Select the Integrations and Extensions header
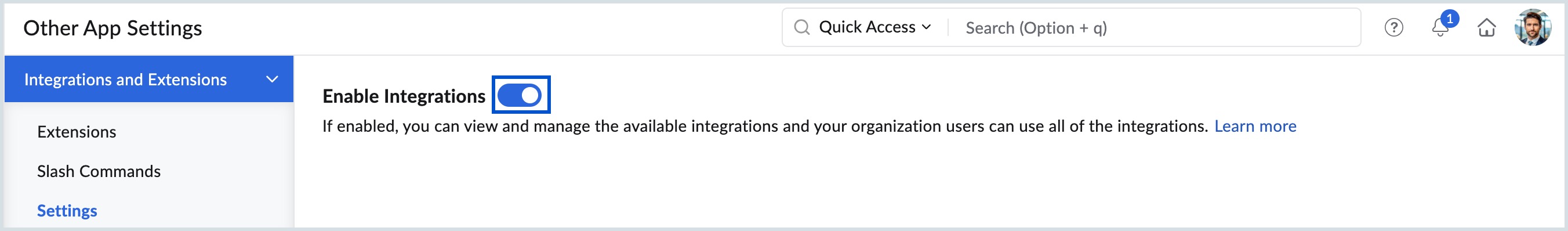The height and width of the screenshot is (231, 1568). 148,80
